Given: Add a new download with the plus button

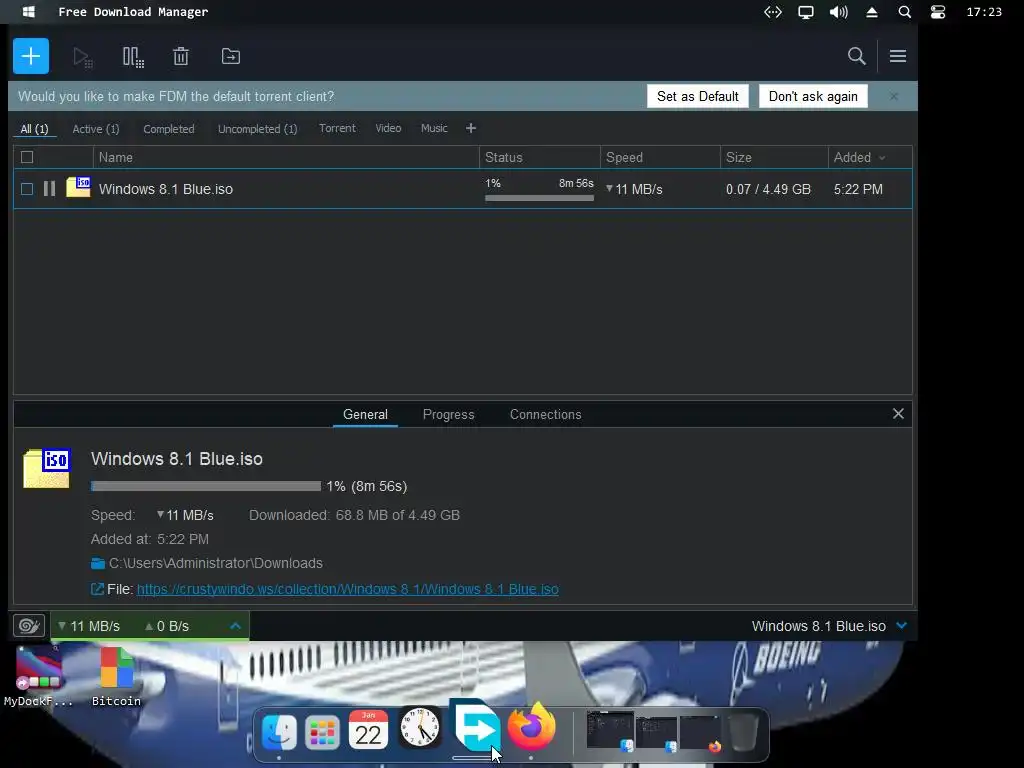Looking at the screenshot, I should [x=31, y=56].
